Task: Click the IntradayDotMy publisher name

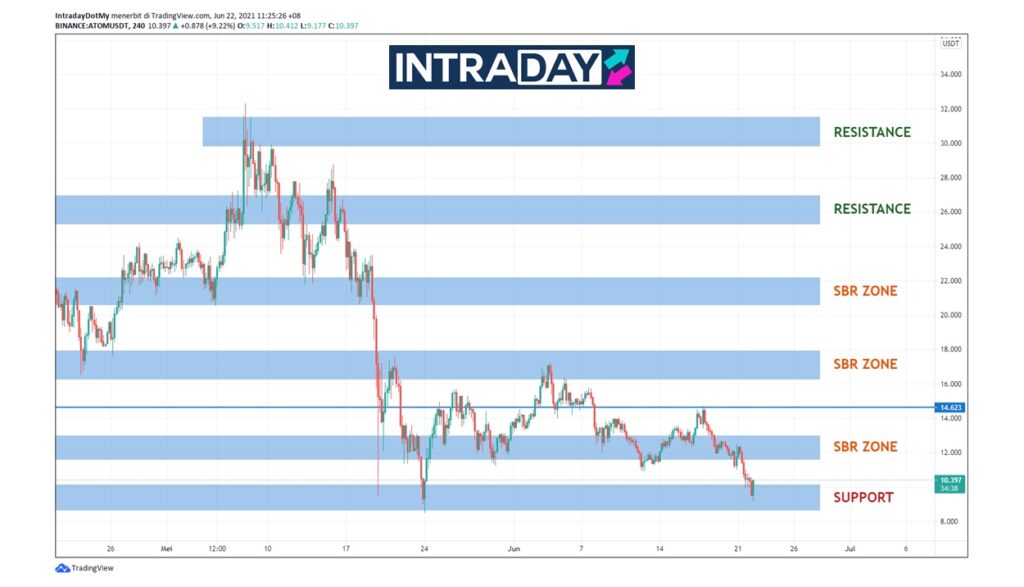Action: coord(82,15)
